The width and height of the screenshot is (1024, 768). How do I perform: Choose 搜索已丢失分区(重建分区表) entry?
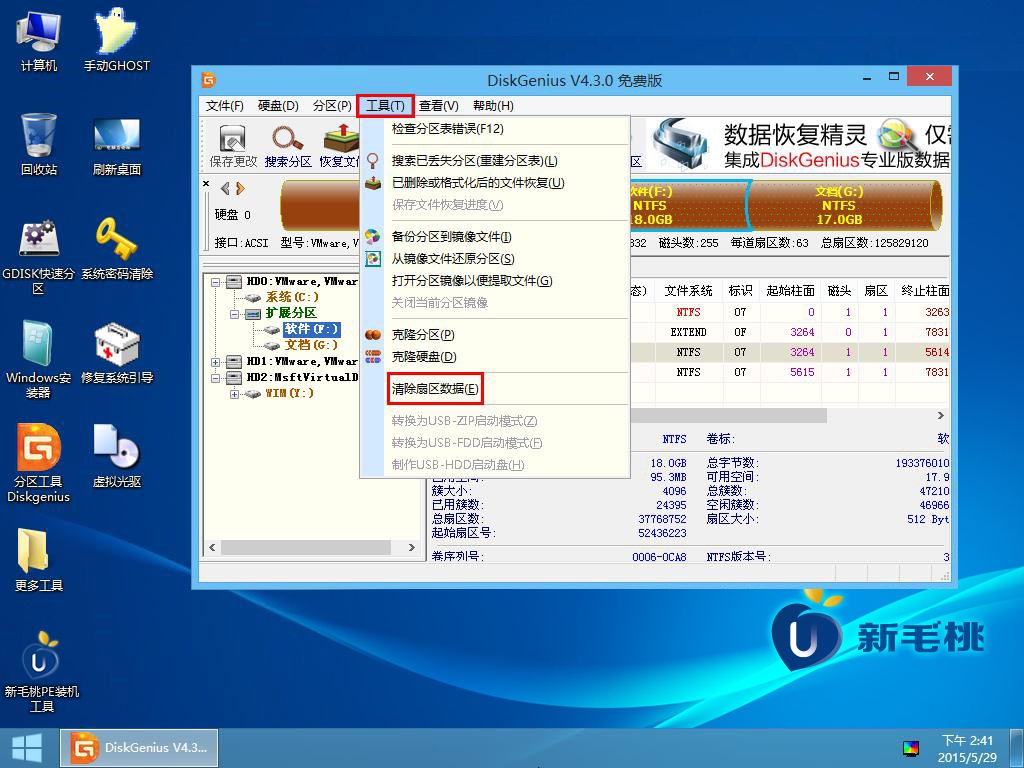point(495,161)
